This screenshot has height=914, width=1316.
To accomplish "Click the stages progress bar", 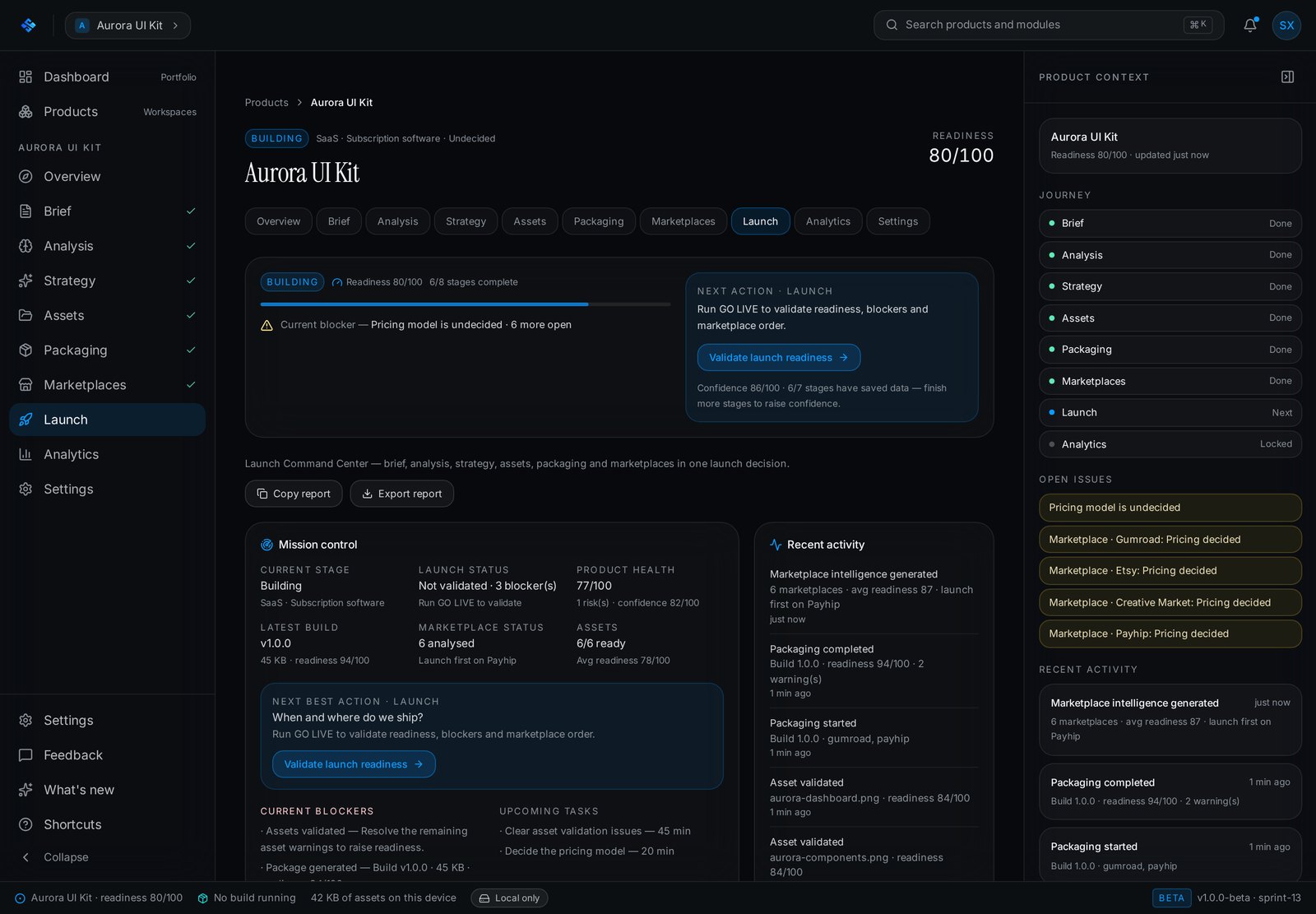I will [x=466, y=304].
